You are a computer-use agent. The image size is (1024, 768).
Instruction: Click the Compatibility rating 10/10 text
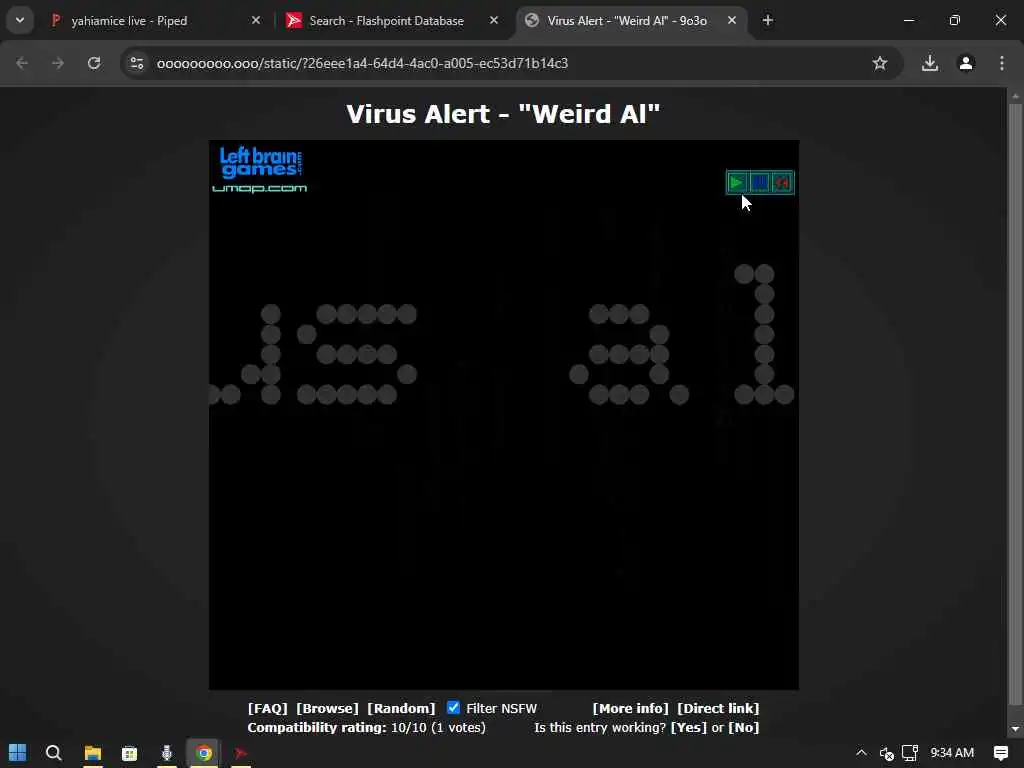click(366, 728)
